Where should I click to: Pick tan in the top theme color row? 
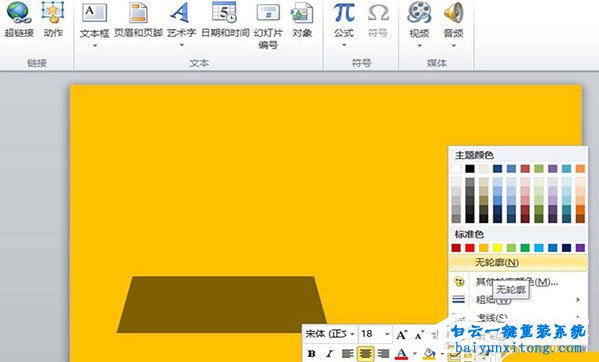coord(484,169)
